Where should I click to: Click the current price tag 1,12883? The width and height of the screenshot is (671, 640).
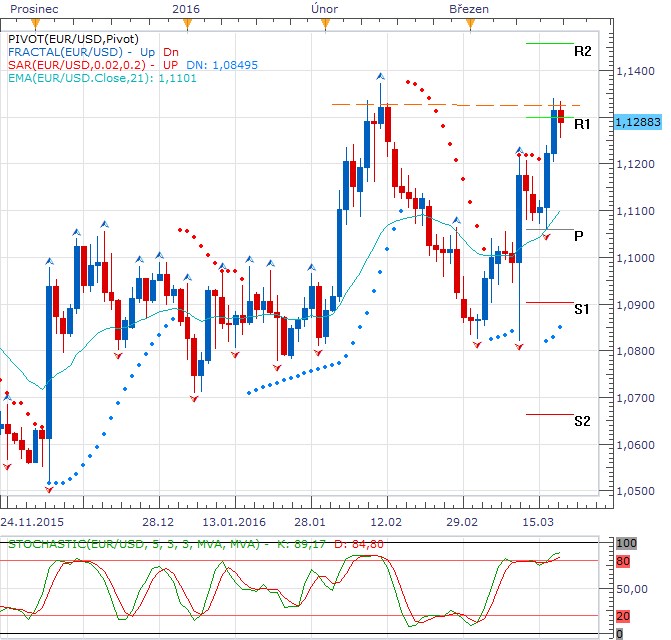(x=638, y=122)
